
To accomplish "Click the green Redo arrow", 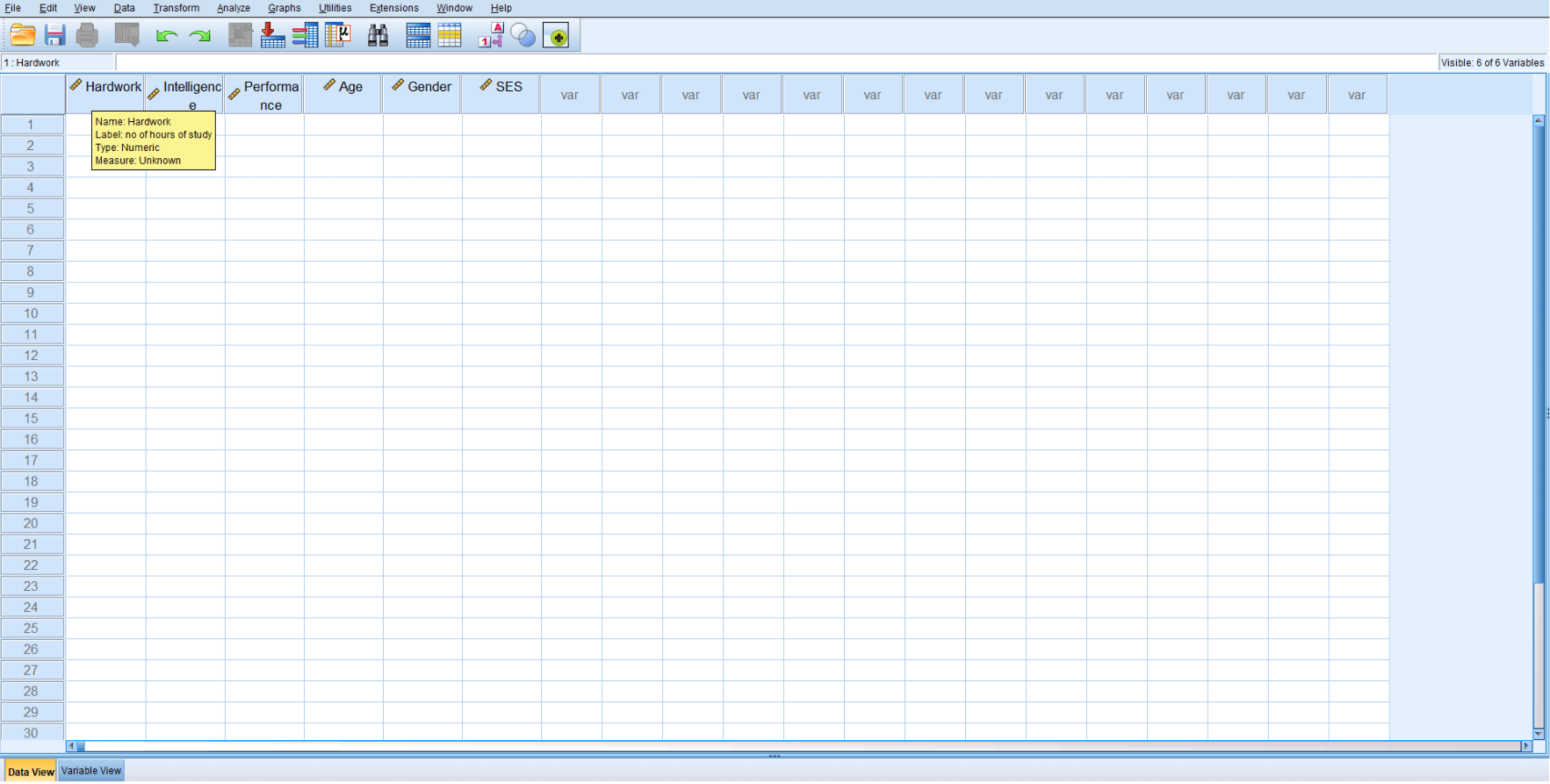I will tap(200, 36).
